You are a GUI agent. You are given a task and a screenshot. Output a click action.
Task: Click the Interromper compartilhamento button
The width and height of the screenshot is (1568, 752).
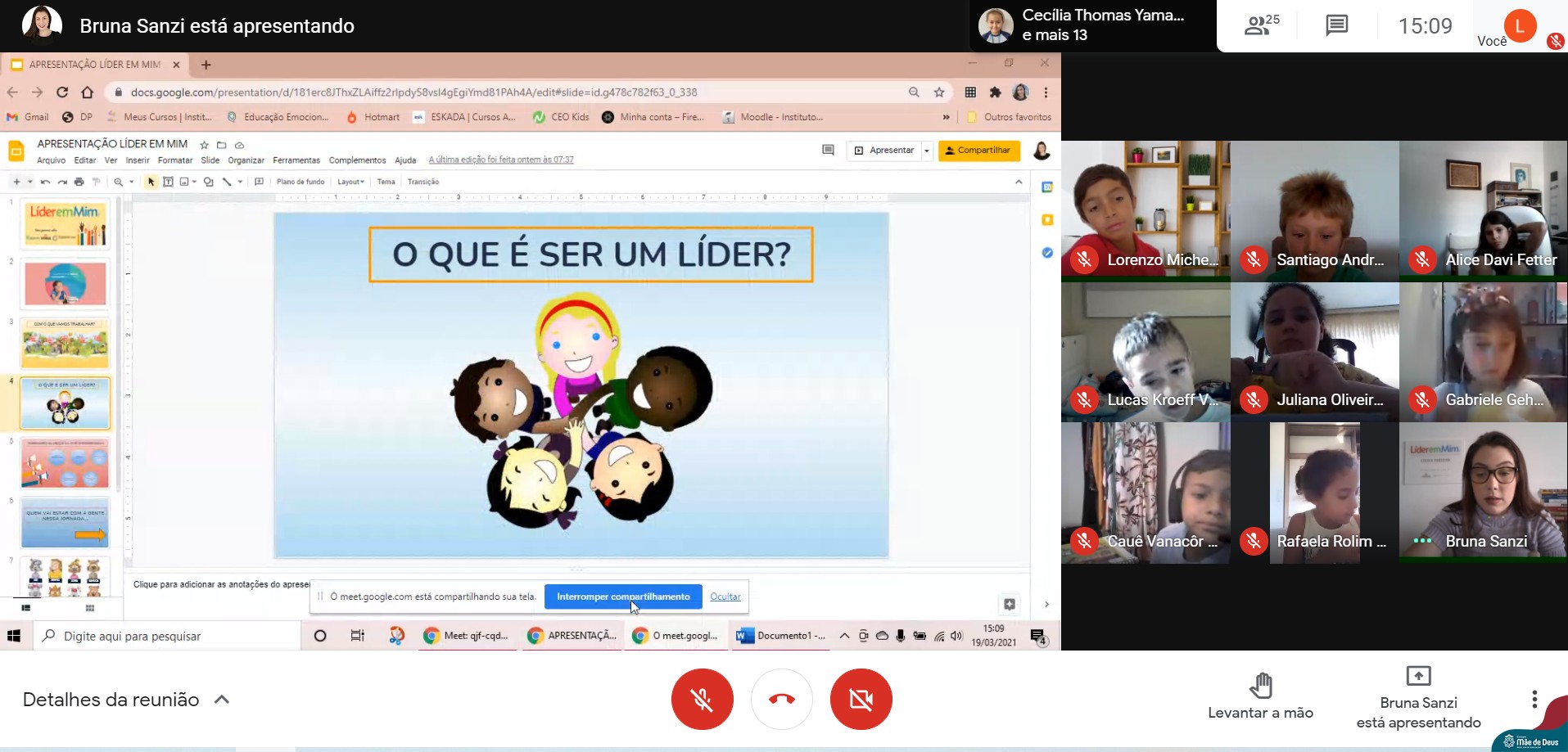[x=623, y=597]
